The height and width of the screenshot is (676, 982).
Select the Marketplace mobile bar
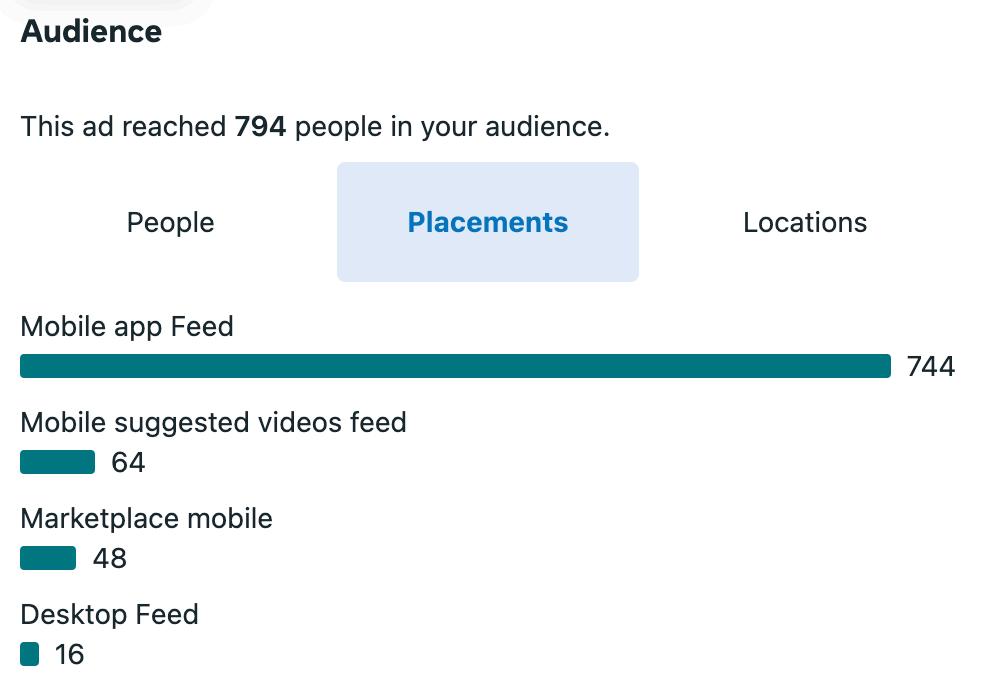(48, 558)
